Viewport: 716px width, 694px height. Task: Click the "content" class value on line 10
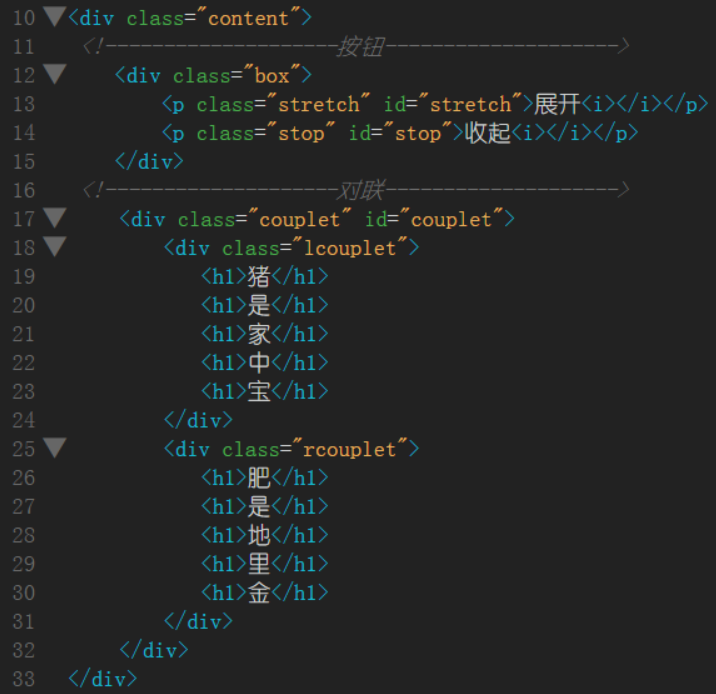click(x=248, y=18)
